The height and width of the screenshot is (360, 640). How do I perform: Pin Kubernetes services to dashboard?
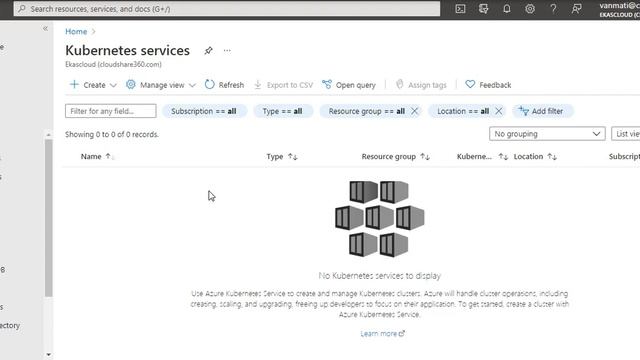click(x=208, y=51)
